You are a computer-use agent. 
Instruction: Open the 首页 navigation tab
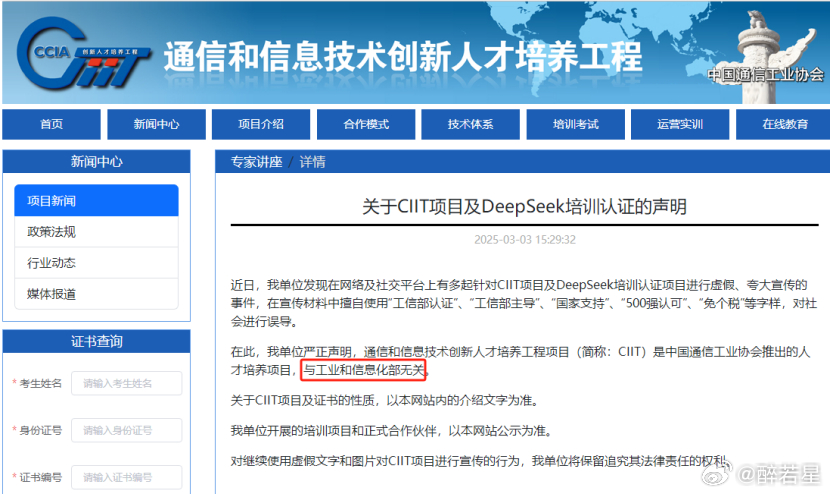(x=51, y=124)
